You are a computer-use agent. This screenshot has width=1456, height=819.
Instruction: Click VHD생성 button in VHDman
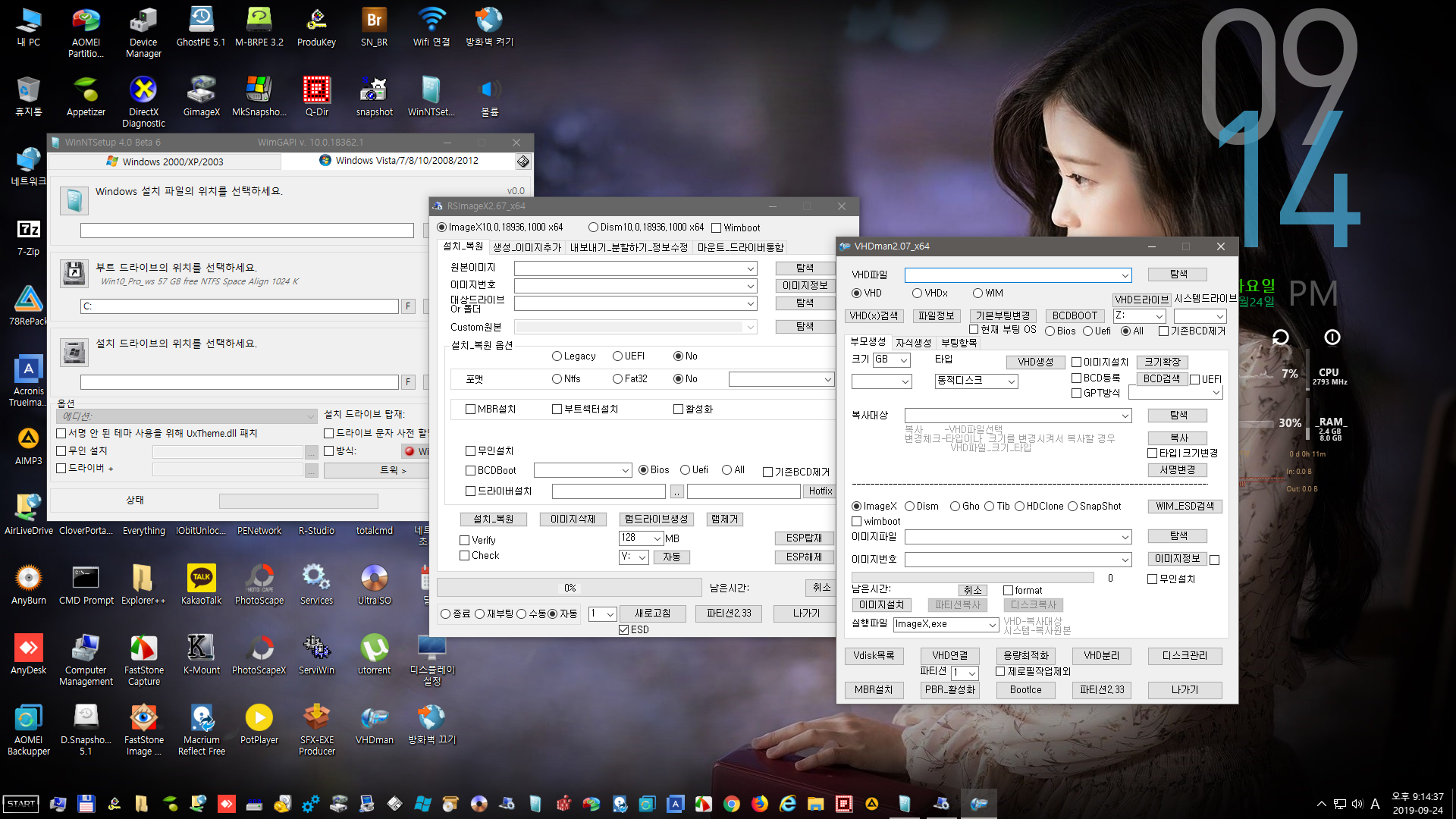point(1035,362)
